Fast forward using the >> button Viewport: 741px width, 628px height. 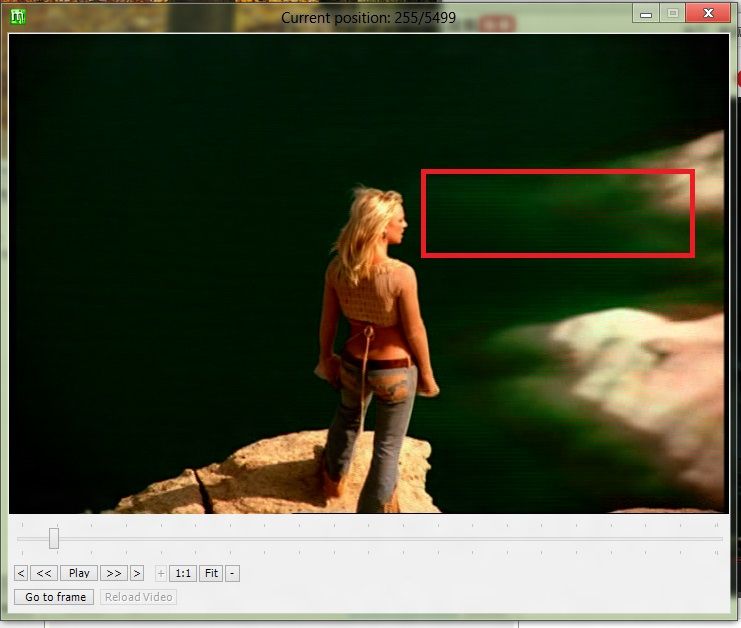coord(114,573)
